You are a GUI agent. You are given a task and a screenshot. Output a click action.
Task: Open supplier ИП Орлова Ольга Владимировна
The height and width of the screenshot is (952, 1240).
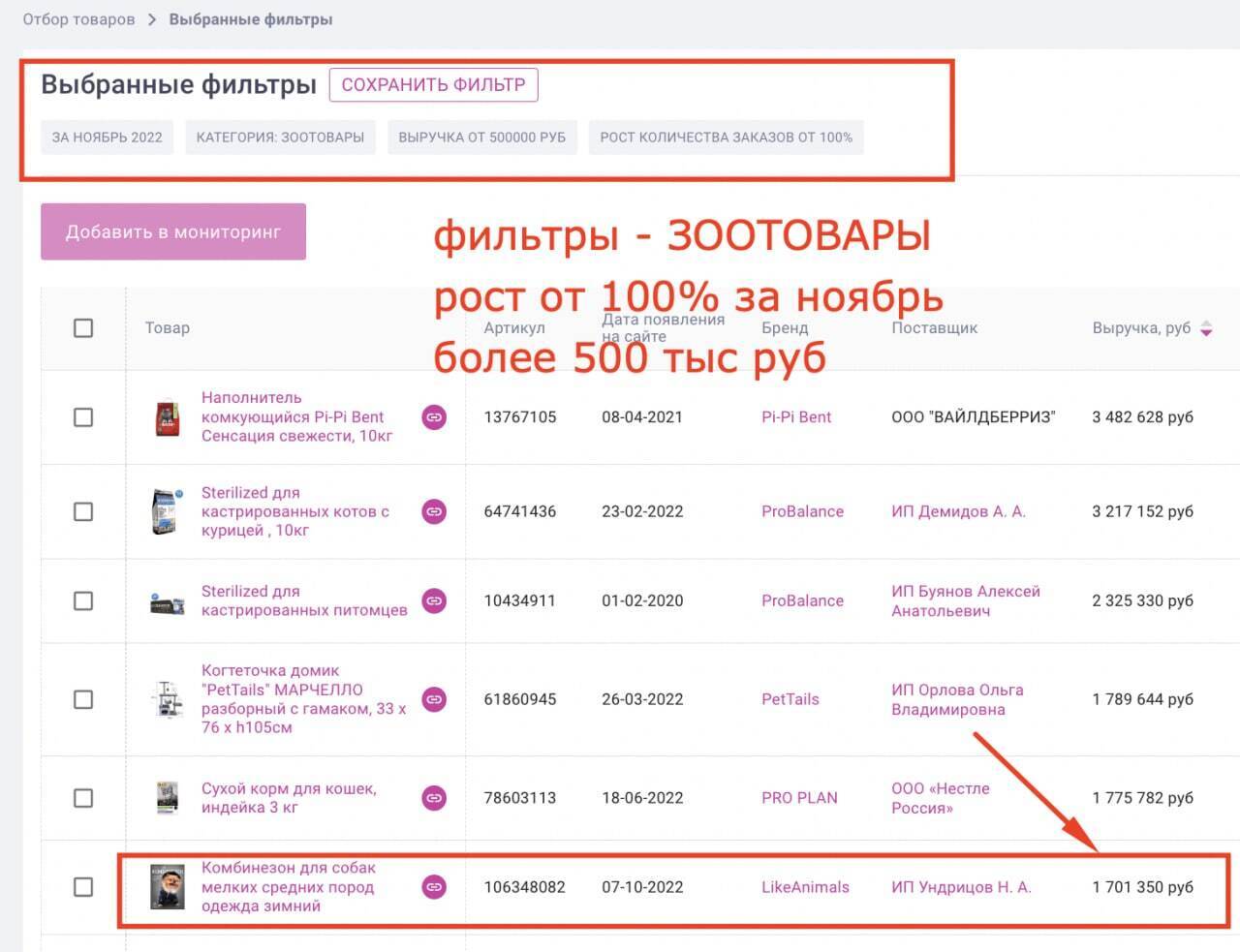pos(957,699)
